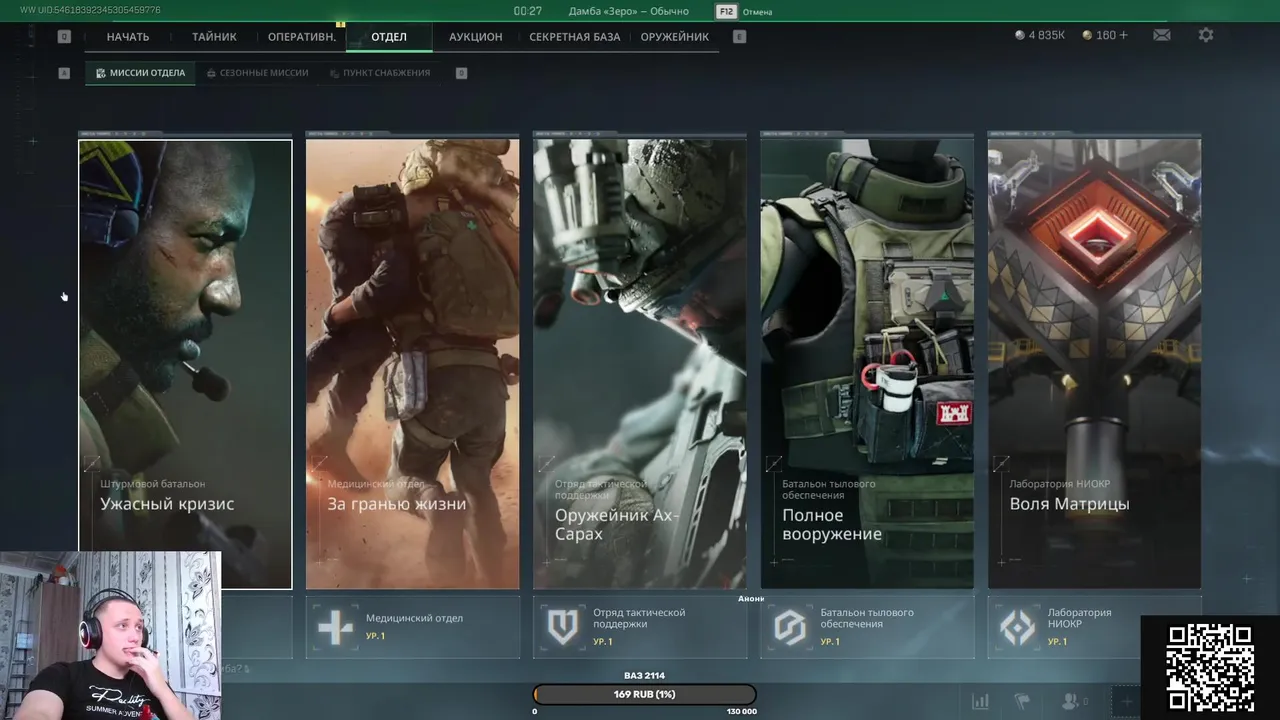Open the ПУНКТ СНАБЖЕНИЯ sub-tab
The width and height of the screenshot is (1280, 720).
380,73
